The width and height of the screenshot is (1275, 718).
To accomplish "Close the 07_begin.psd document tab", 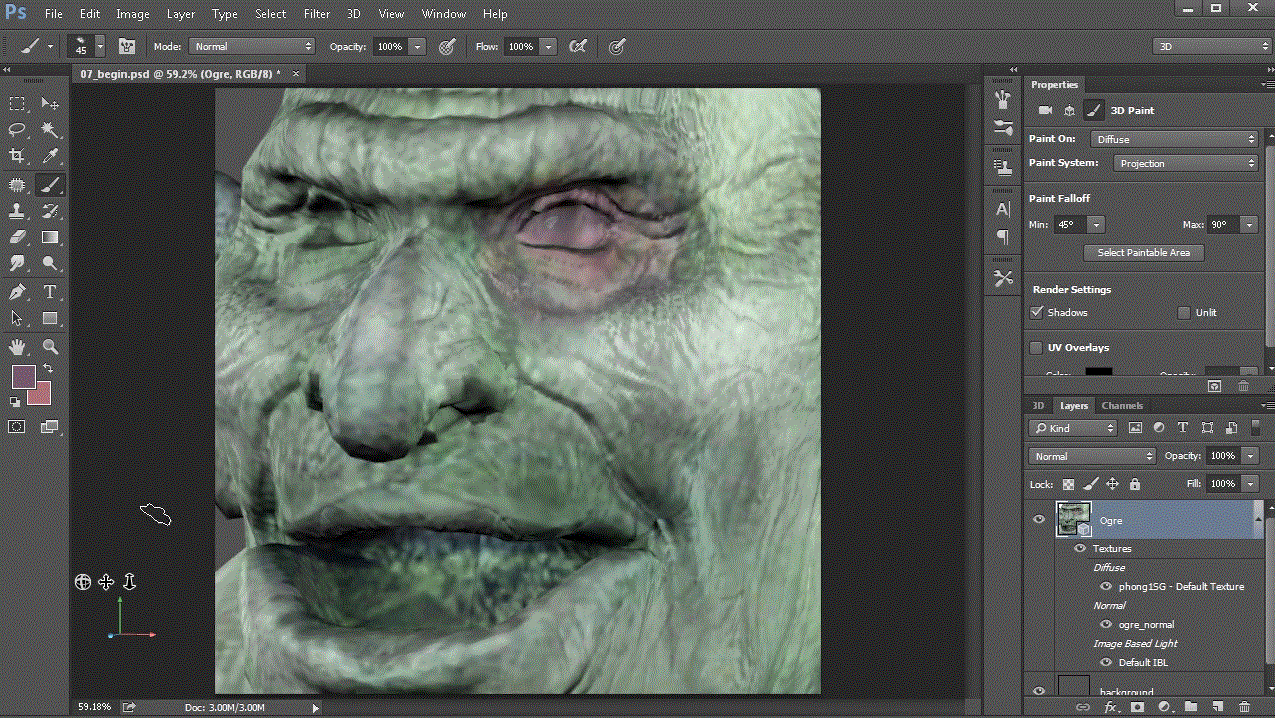I will (296, 74).
